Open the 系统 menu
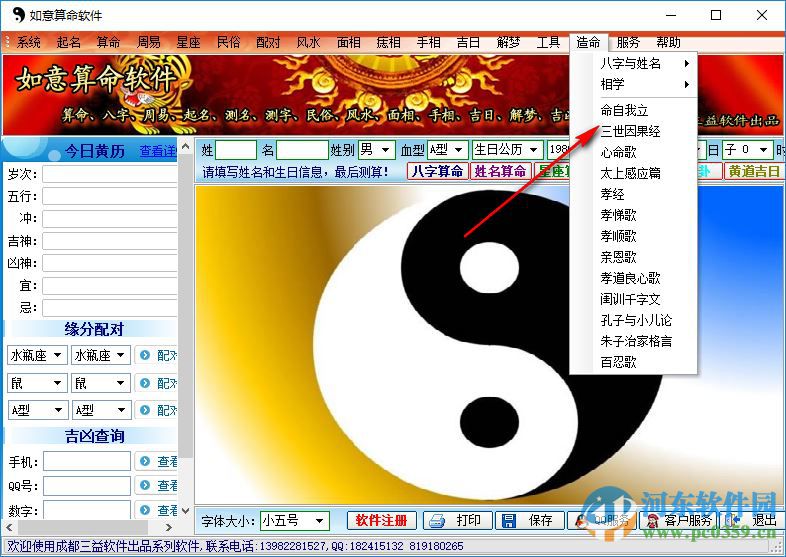The width and height of the screenshot is (786, 557). pyautogui.click(x=29, y=42)
